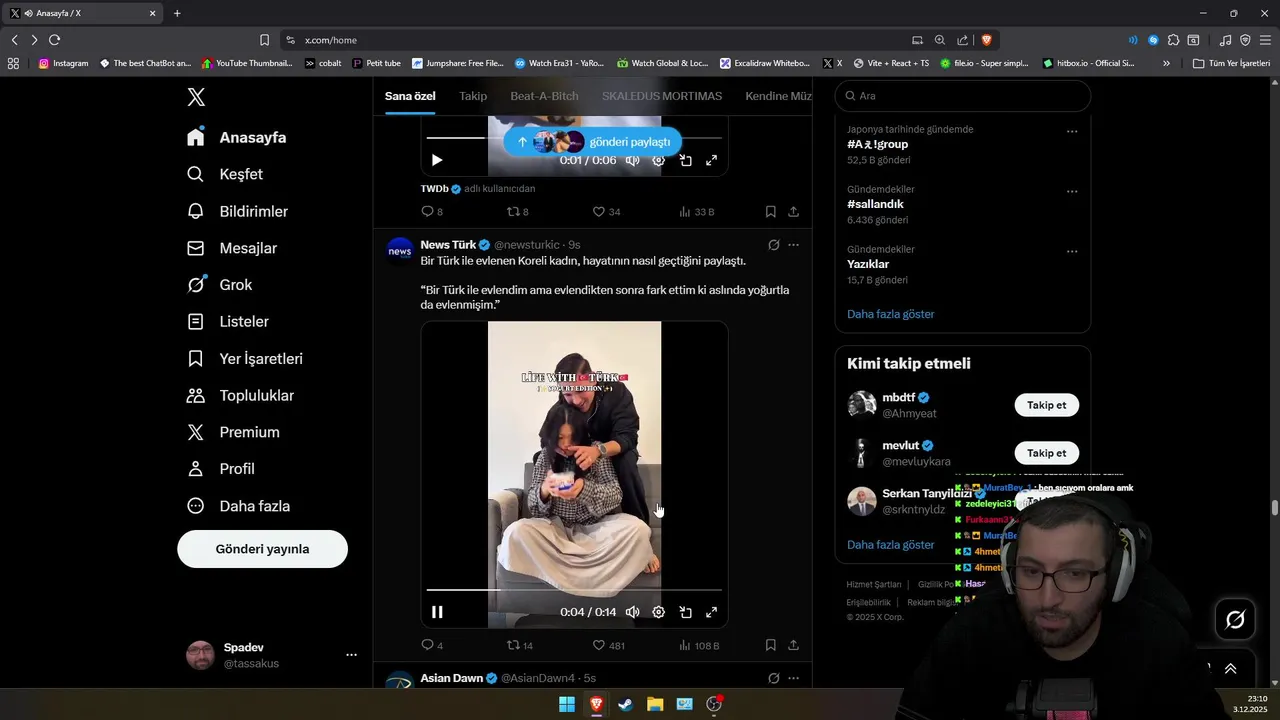The image size is (1280, 720).
Task: Seek the News Türk video progress bar
Action: [x=574, y=590]
